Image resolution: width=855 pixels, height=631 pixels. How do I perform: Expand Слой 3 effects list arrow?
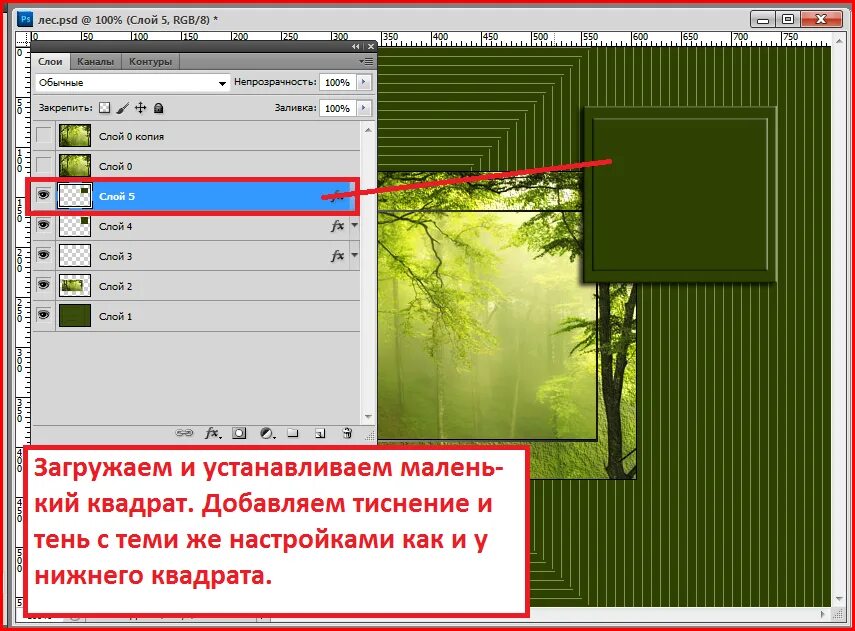click(x=354, y=255)
